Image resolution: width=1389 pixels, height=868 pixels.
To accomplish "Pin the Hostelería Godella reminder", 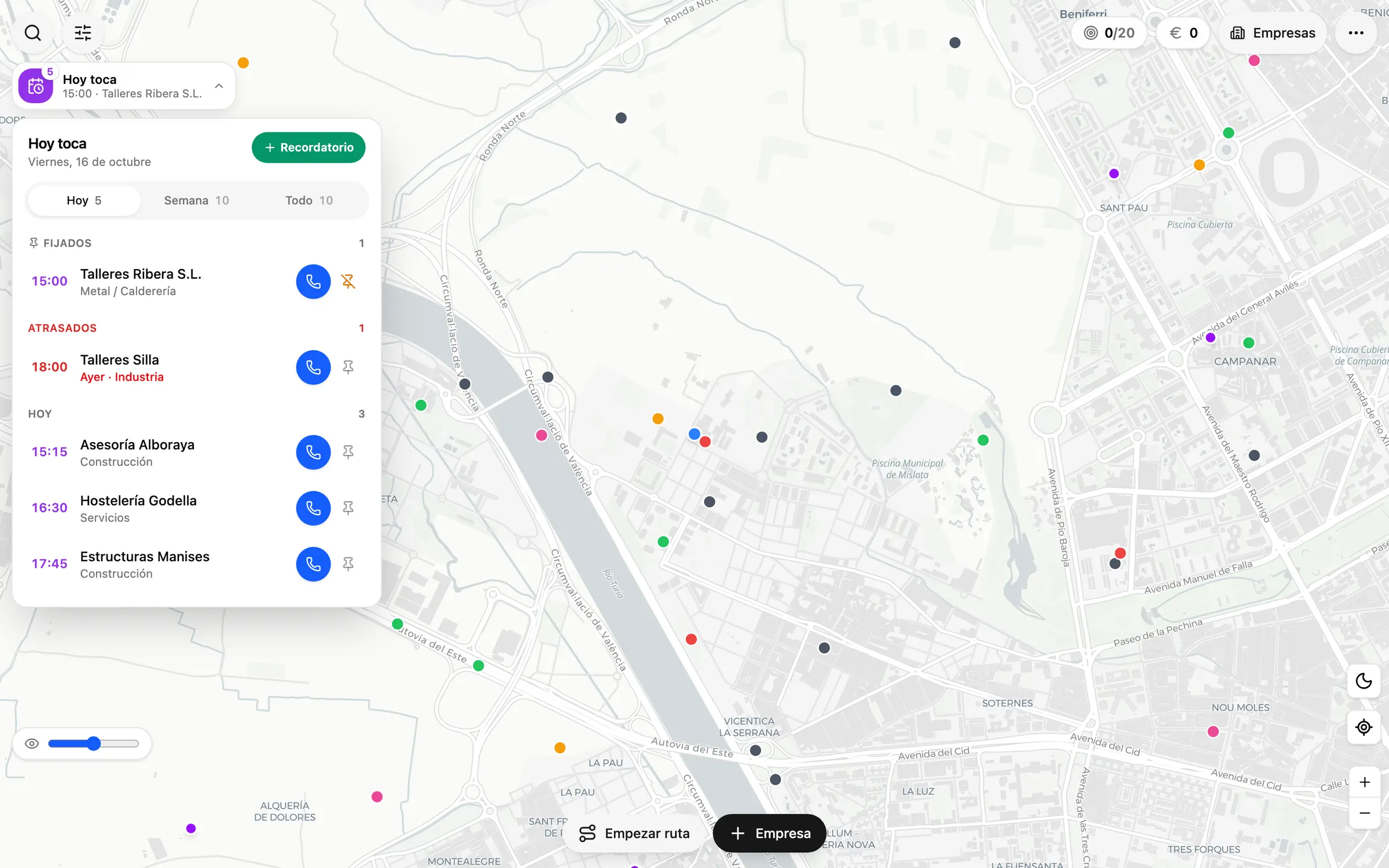I will [x=348, y=508].
